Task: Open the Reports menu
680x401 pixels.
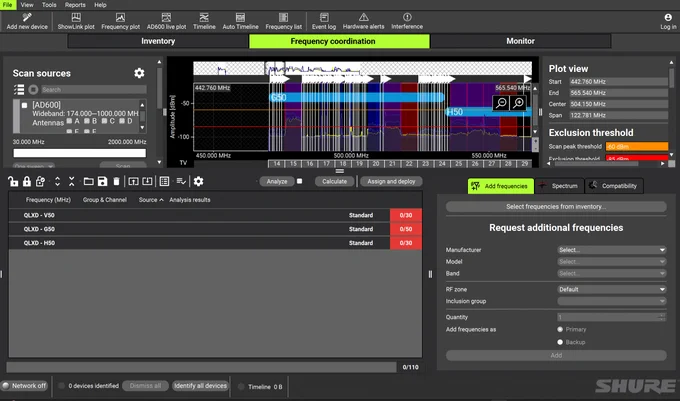Action: coord(75,5)
